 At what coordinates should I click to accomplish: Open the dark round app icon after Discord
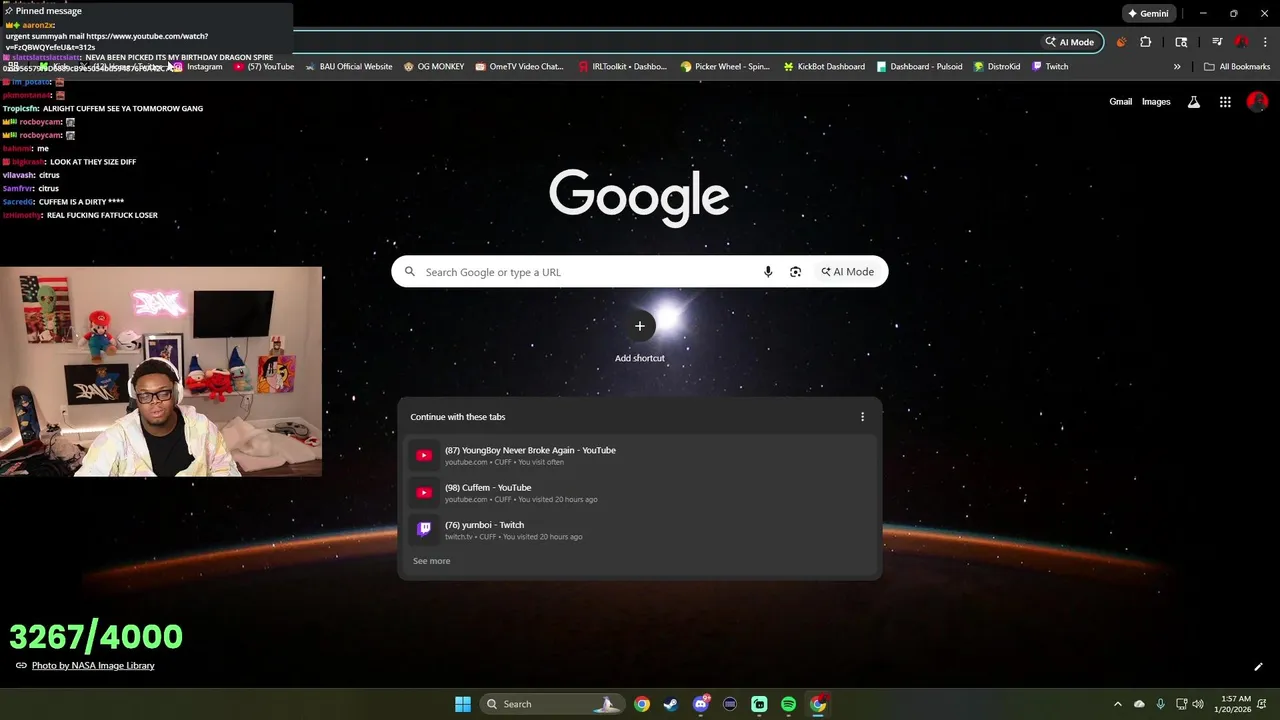[x=730, y=704]
